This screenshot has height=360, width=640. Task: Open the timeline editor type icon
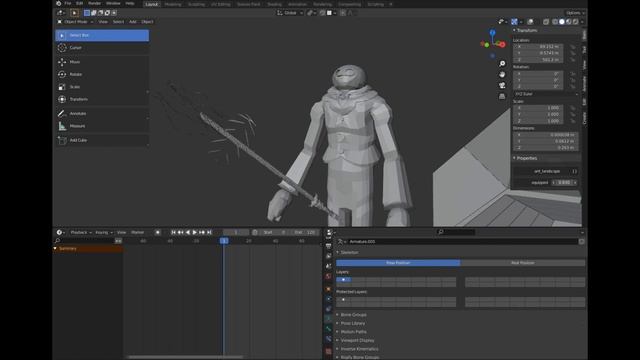(x=60, y=232)
